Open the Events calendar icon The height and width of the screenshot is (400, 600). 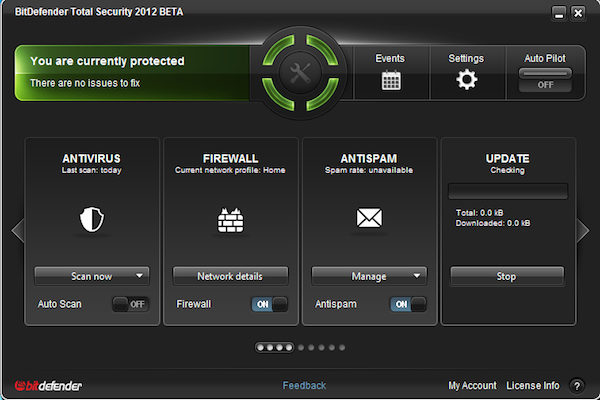point(391,80)
